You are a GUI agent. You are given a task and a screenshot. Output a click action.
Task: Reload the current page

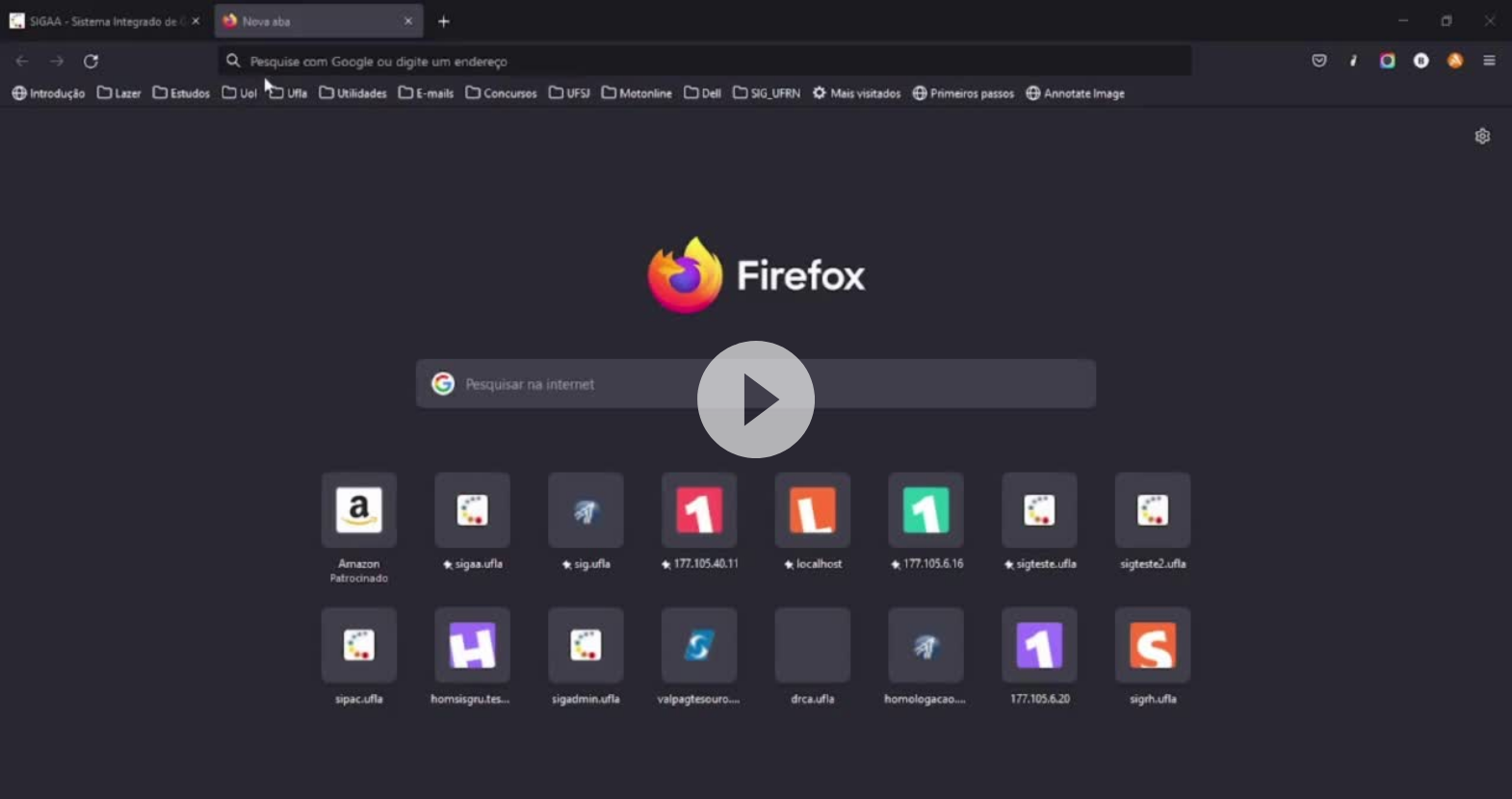pyautogui.click(x=91, y=61)
